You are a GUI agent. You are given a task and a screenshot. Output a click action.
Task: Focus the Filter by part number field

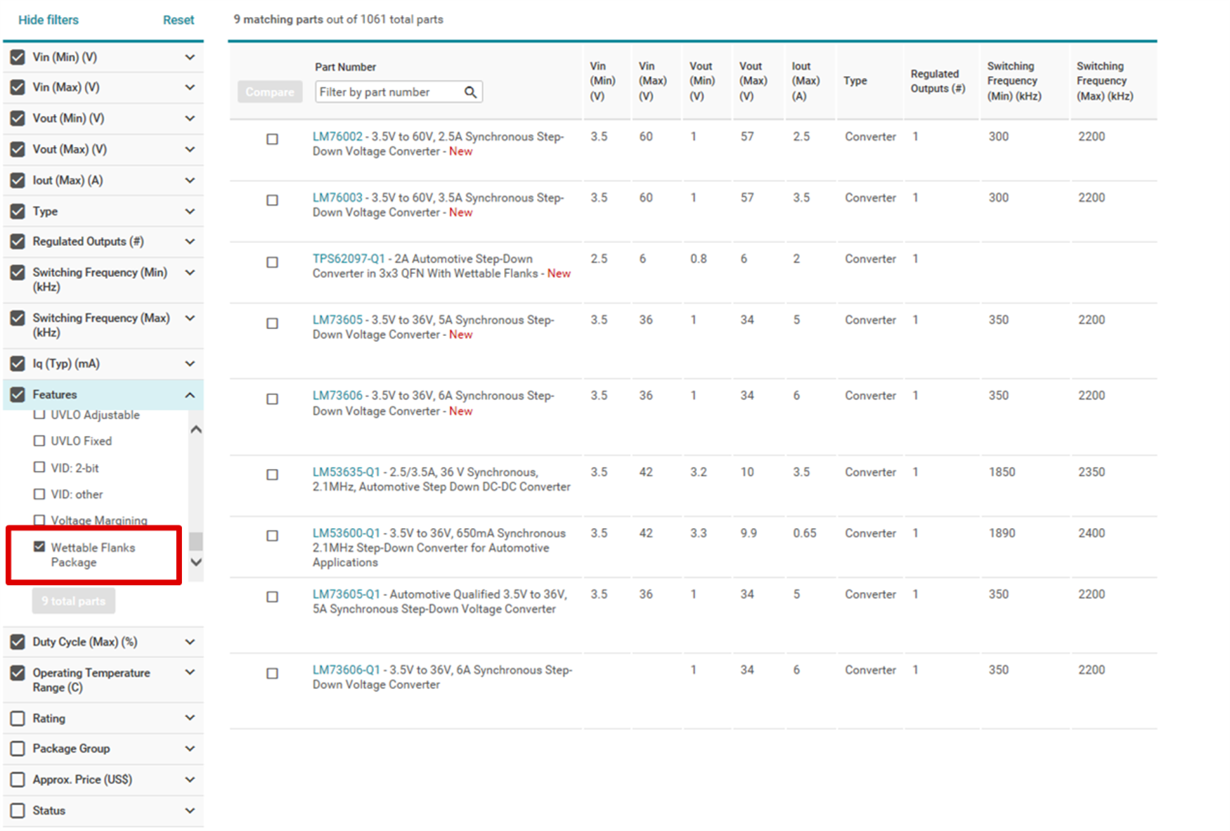coord(390,92)
